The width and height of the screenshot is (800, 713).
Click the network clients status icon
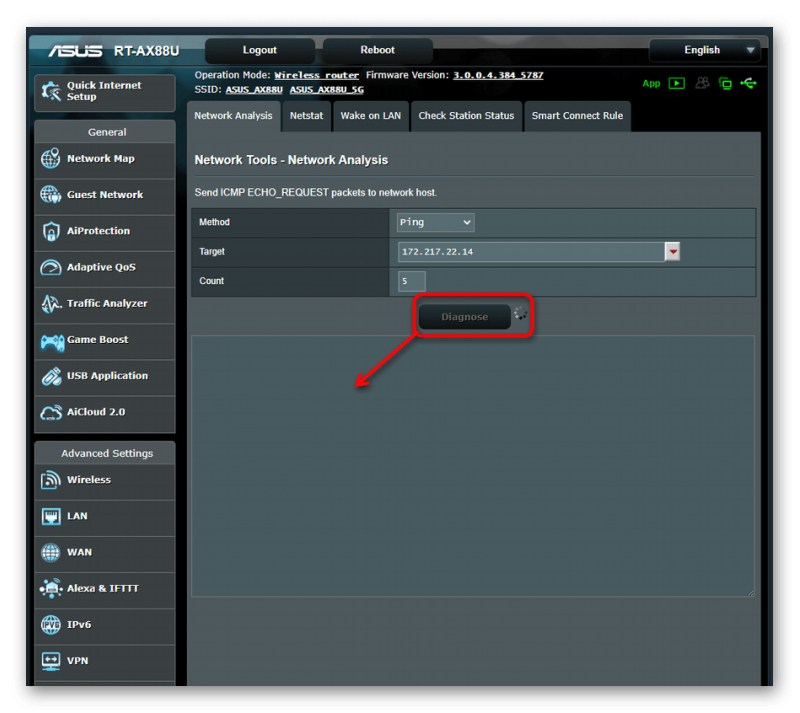click(x=725, y=83)
